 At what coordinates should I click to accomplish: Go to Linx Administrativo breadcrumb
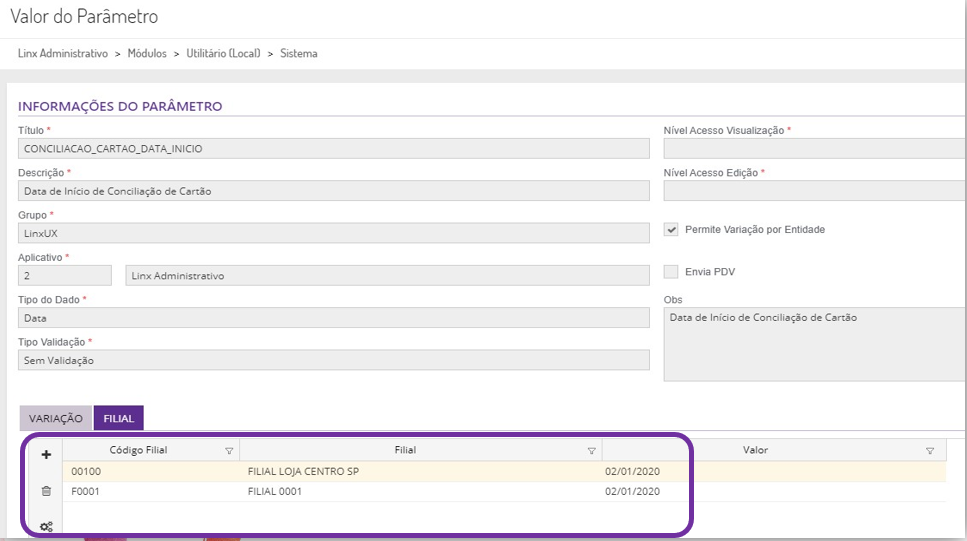(63, 54)
